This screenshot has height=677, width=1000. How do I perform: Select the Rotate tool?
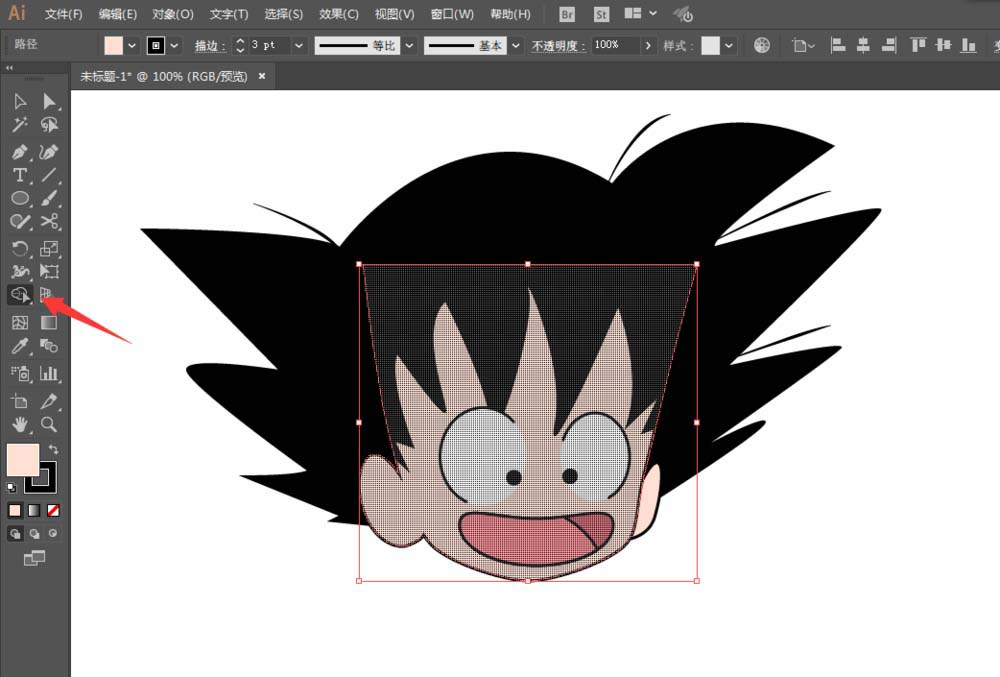[20, 249]
